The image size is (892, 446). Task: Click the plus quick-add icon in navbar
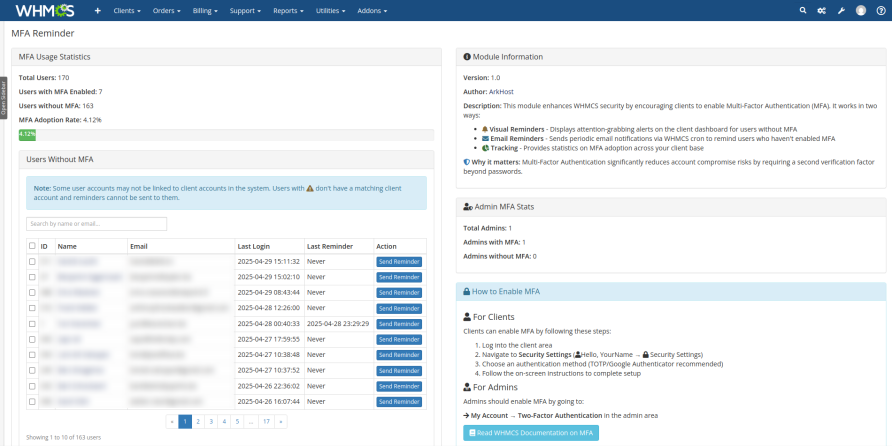point(98,10)
